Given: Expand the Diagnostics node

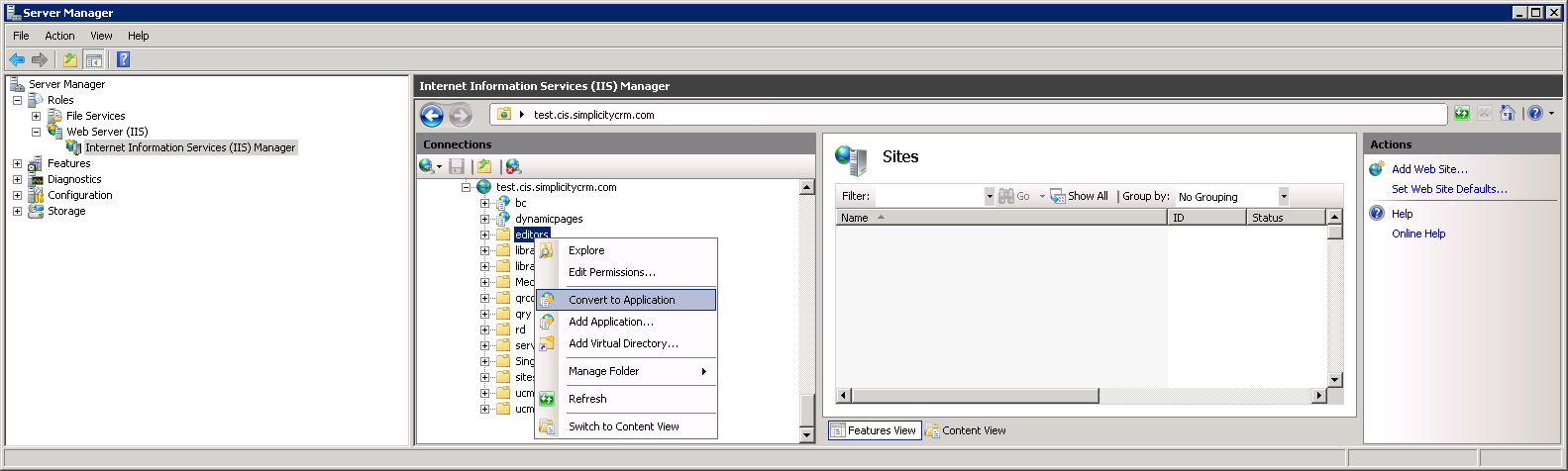Looking at the screenshot, I should (x=17, y=179).
